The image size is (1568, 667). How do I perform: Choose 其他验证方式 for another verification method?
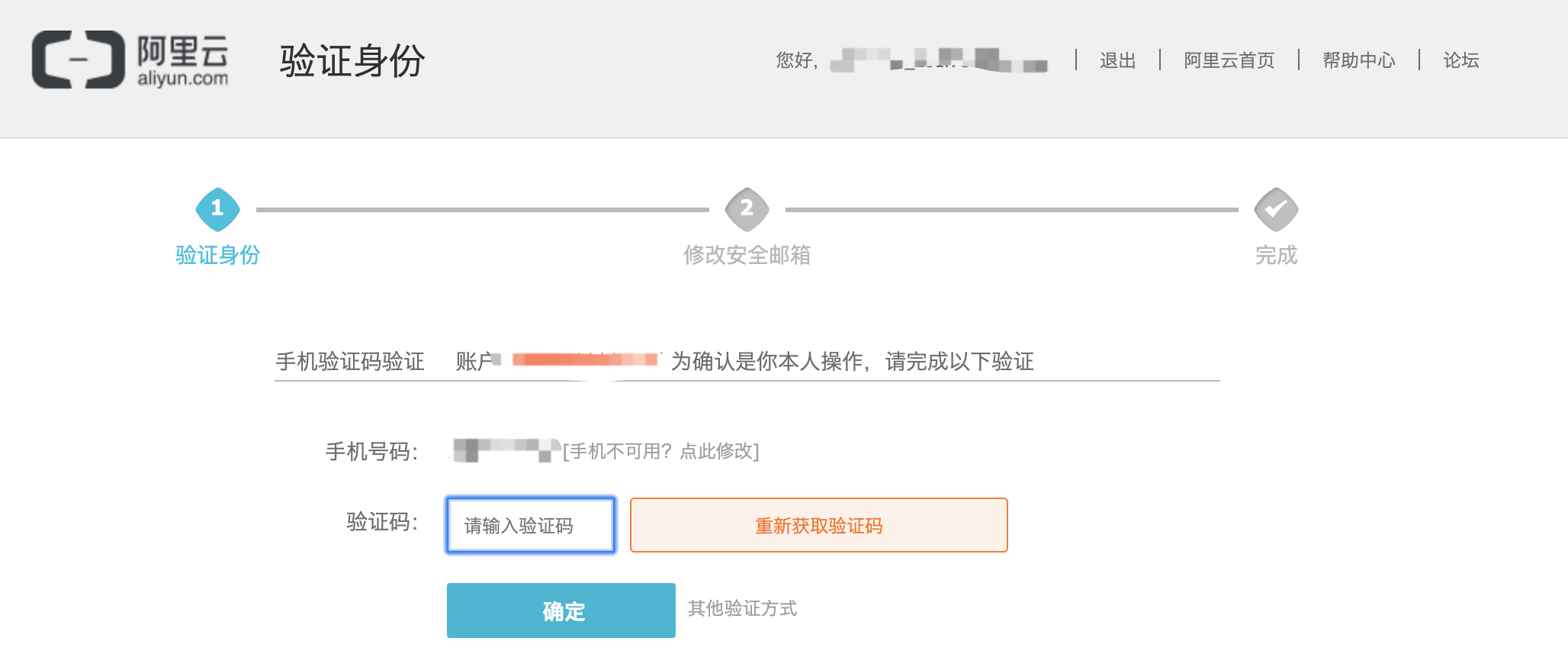(x=742, y=608)
